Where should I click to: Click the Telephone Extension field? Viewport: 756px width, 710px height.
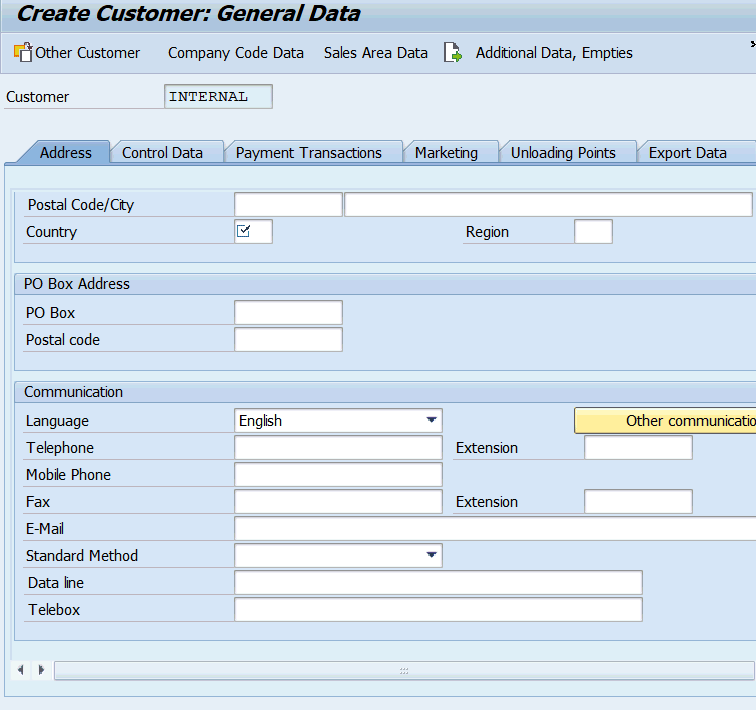tap(638, 447)
